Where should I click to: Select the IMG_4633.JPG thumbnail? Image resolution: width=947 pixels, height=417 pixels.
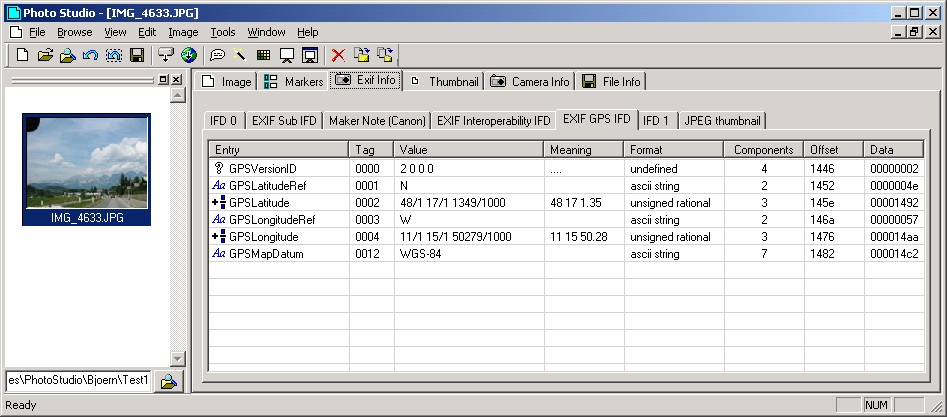[86, 170]
